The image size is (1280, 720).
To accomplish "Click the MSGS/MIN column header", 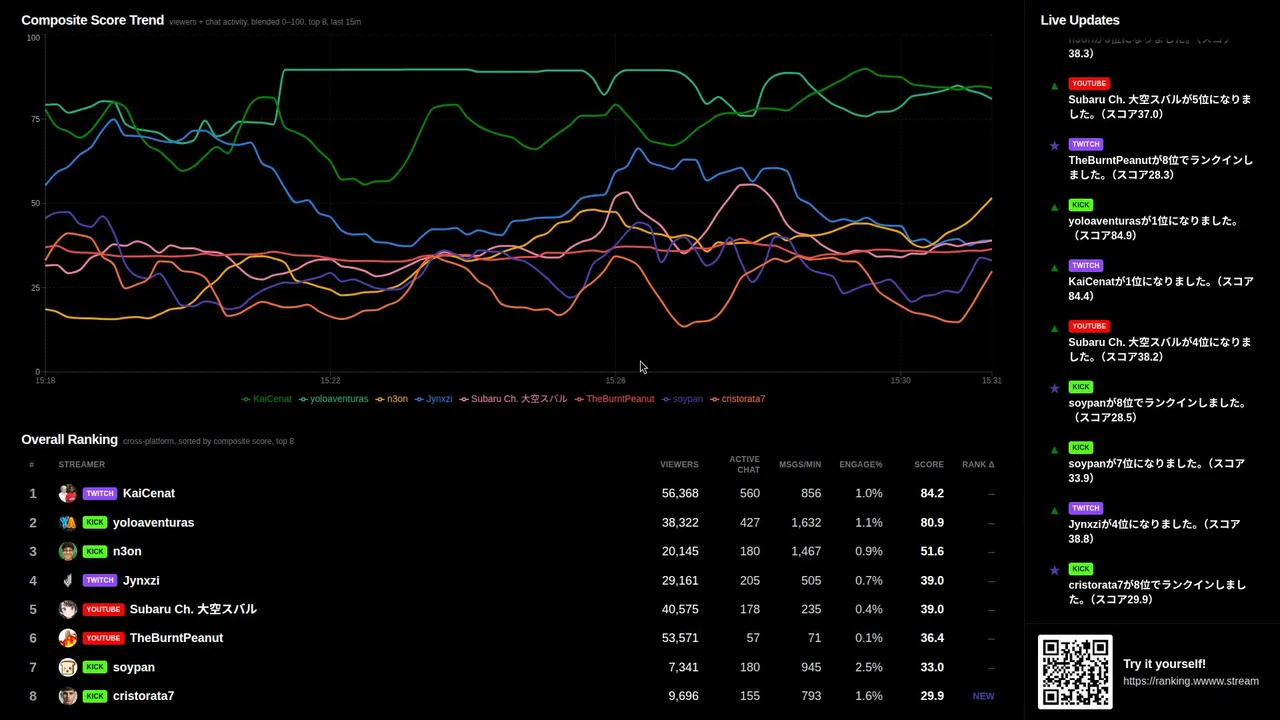I will coord(800,464).
